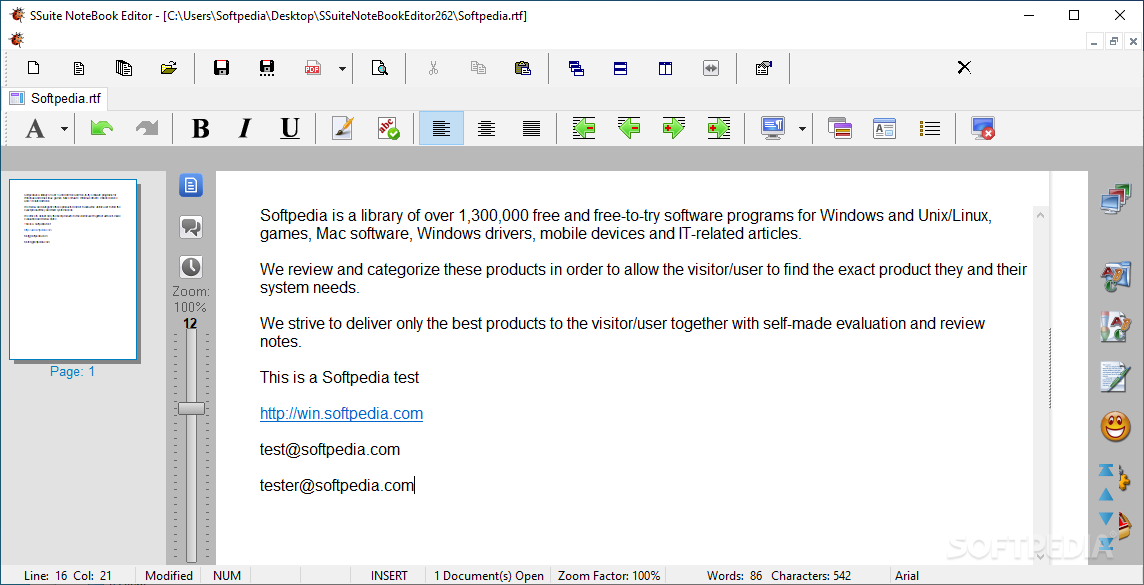Screen dimensions: 1144x585
Task: Click the stacked monitors icon in right sidebar
Action: (x=1115, y=199)
